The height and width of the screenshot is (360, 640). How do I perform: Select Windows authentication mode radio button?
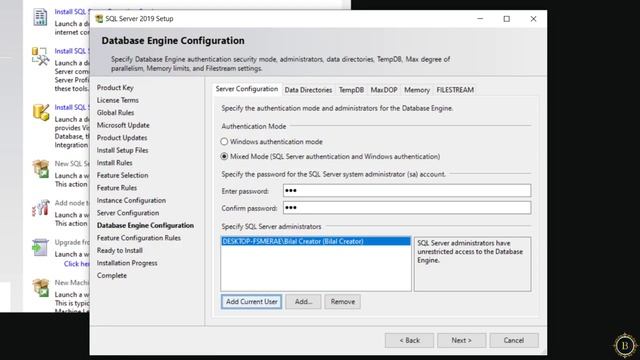point(224,142)
